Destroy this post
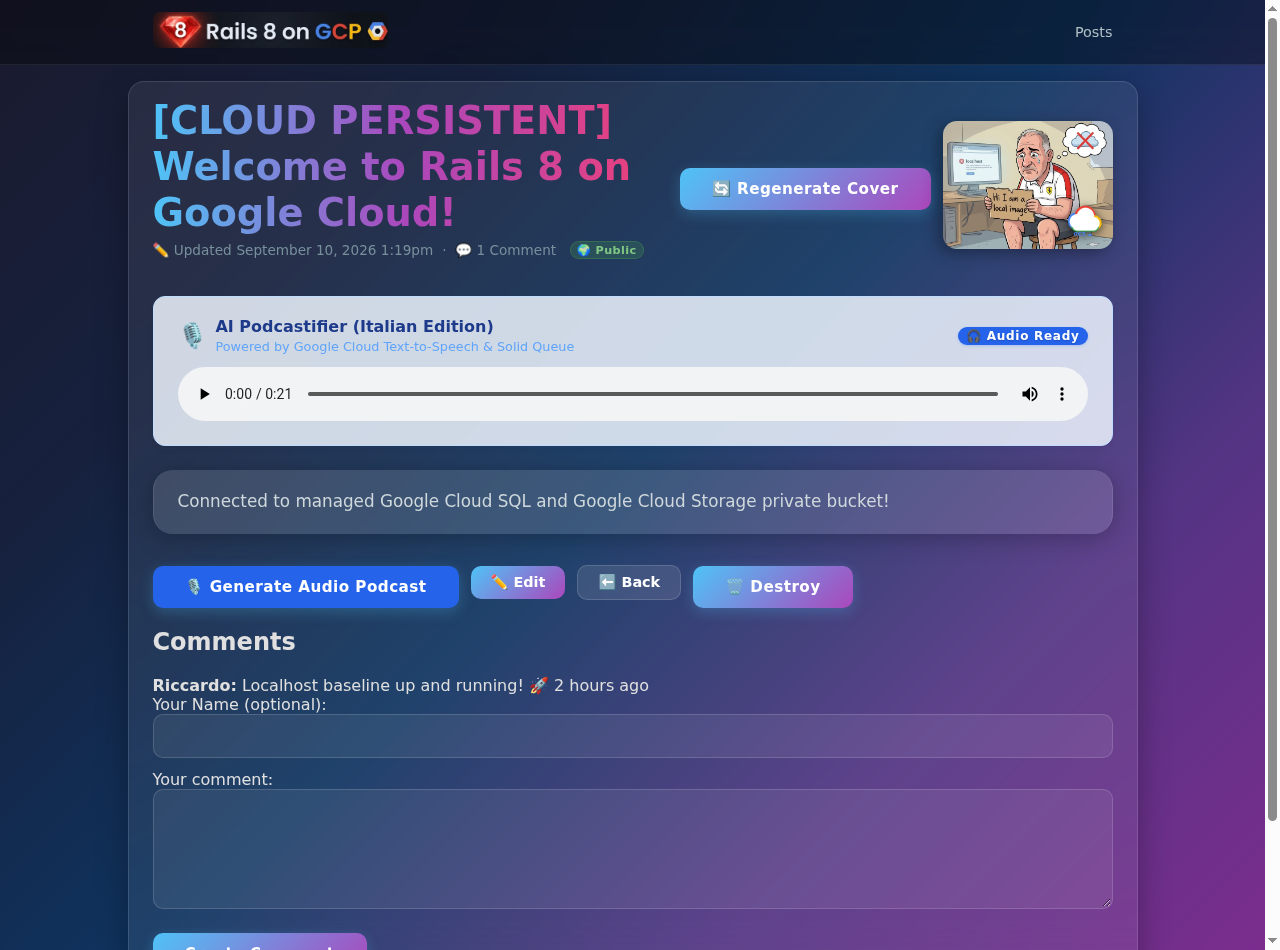 pos(773,587)
